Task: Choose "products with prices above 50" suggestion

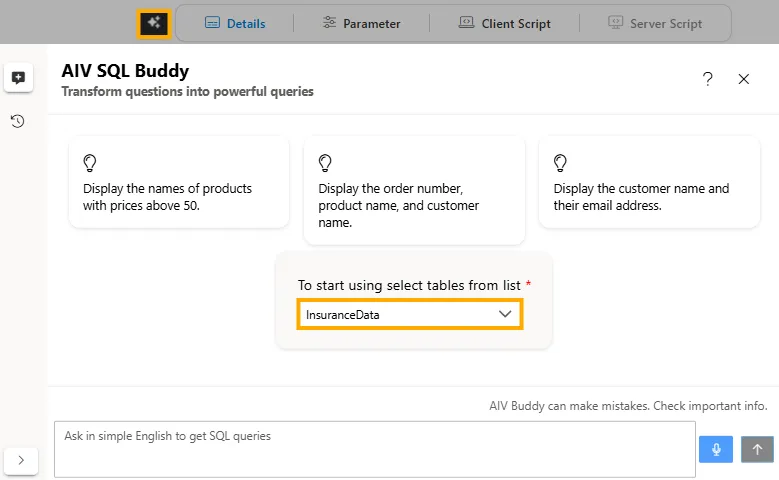Action: [178, 197]
